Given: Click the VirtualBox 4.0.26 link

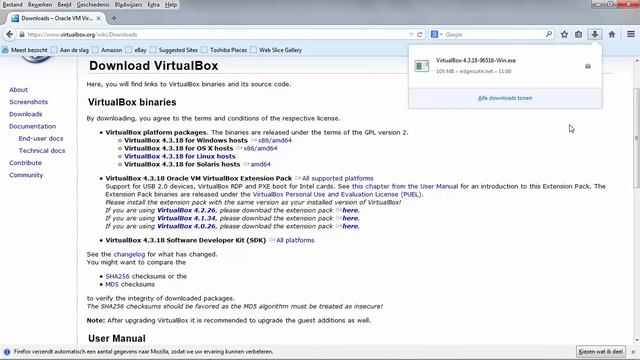Looking at the screenshot, I should coord(186,227).
